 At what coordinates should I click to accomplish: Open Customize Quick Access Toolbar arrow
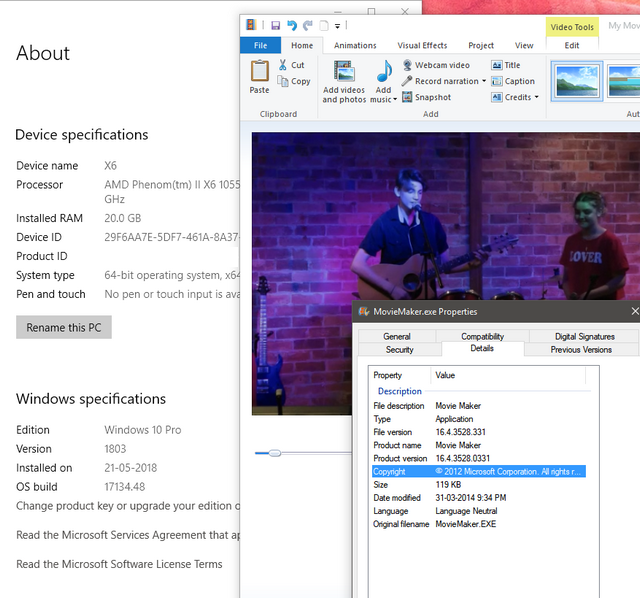coord(338,26)
